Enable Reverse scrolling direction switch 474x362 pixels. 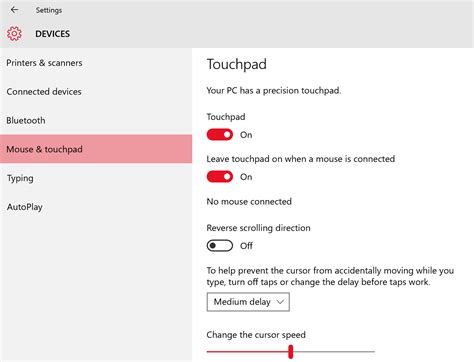[220, 246]
